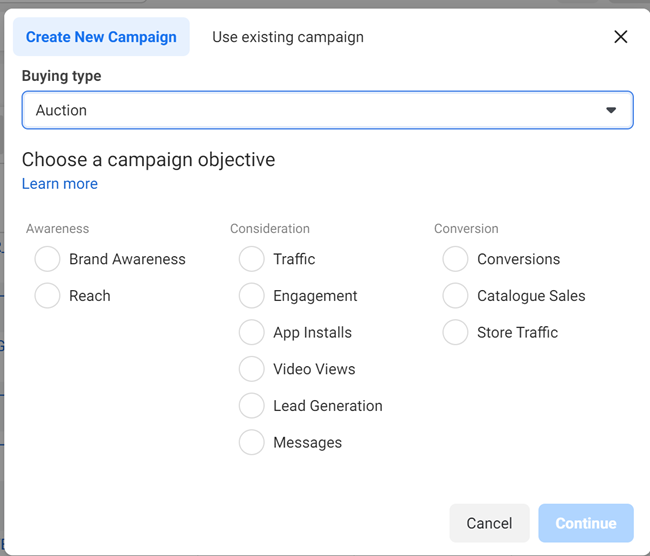This screenshot has width=650, height=556.
Task: Click the Continue button
Action: (x=585, y=523)
